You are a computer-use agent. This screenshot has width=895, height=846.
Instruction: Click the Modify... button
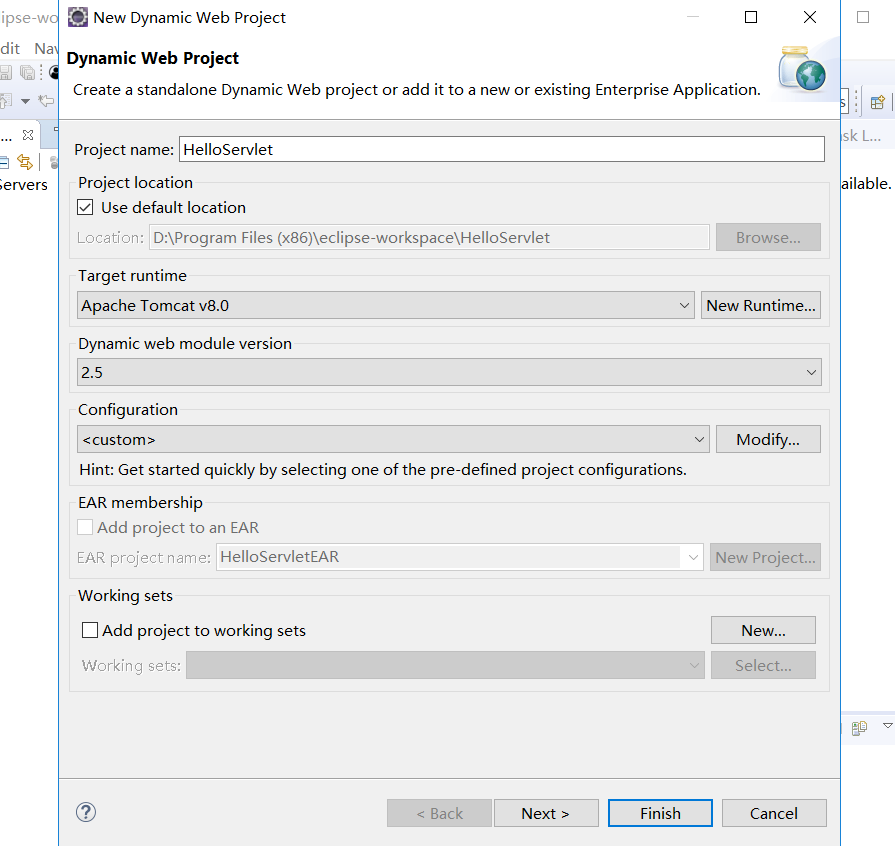click(x=768, y=440)
